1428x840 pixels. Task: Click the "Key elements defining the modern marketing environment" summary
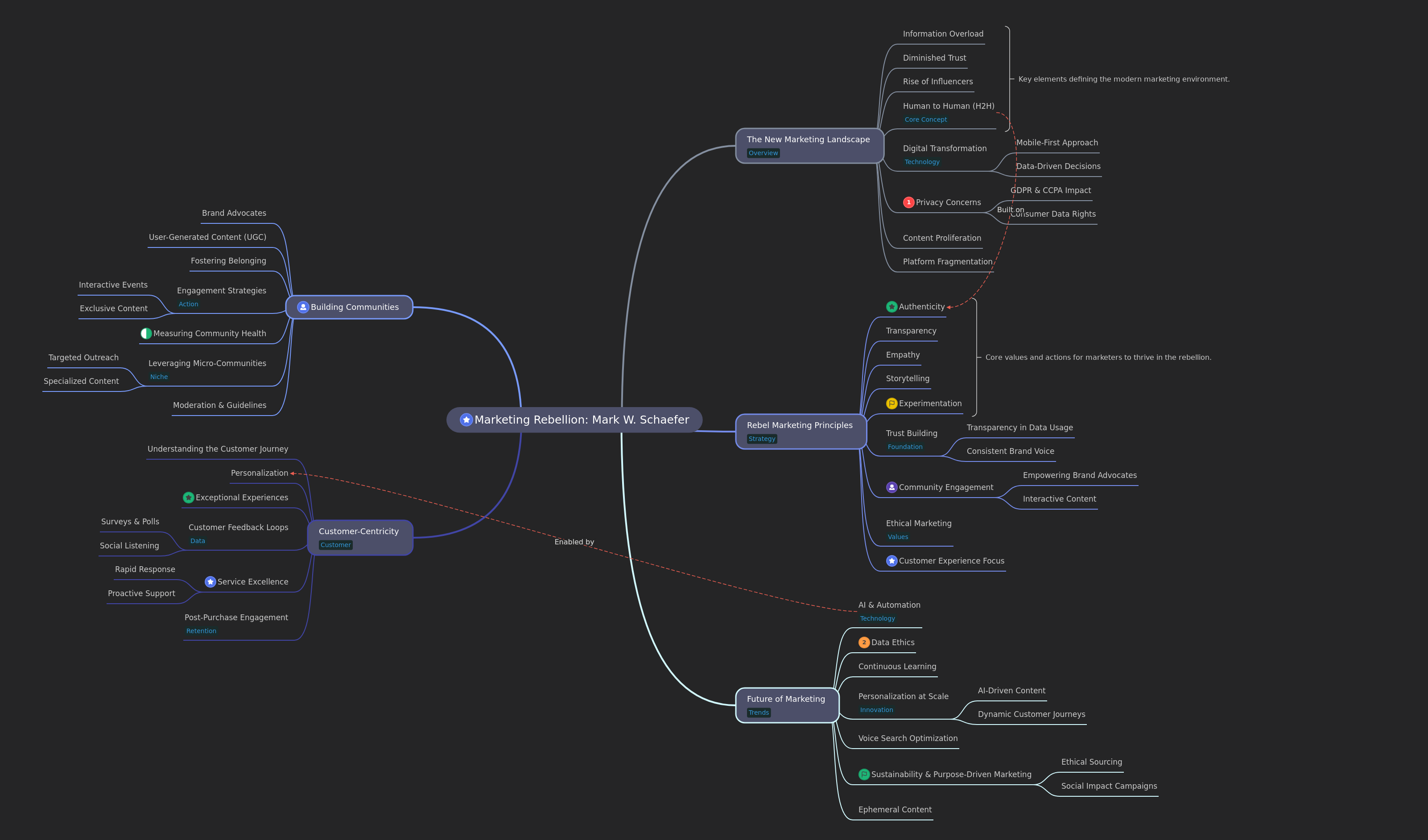[x=1124, y=79]
